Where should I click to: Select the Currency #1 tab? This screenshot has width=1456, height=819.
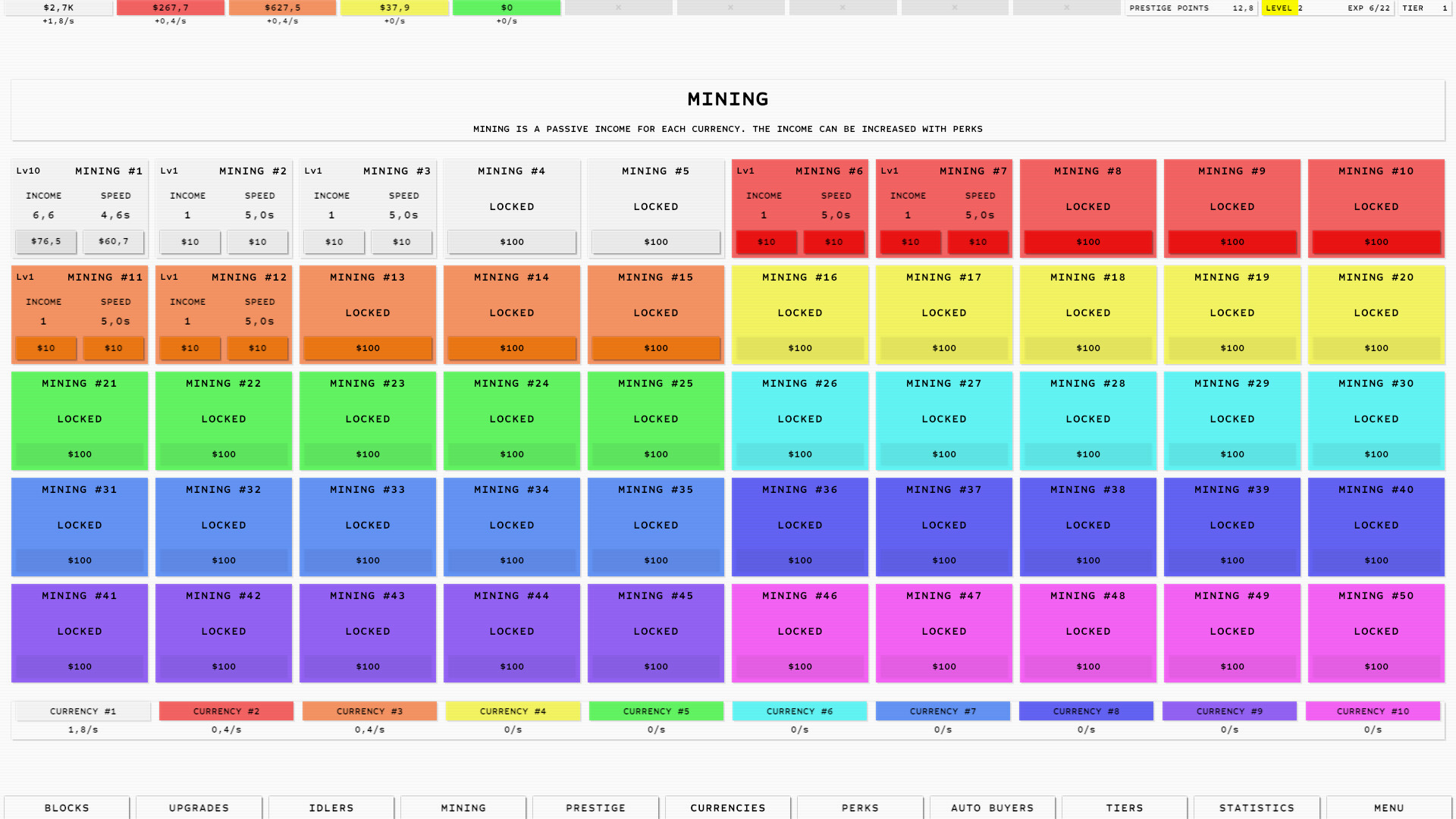(x=81, y=711)
